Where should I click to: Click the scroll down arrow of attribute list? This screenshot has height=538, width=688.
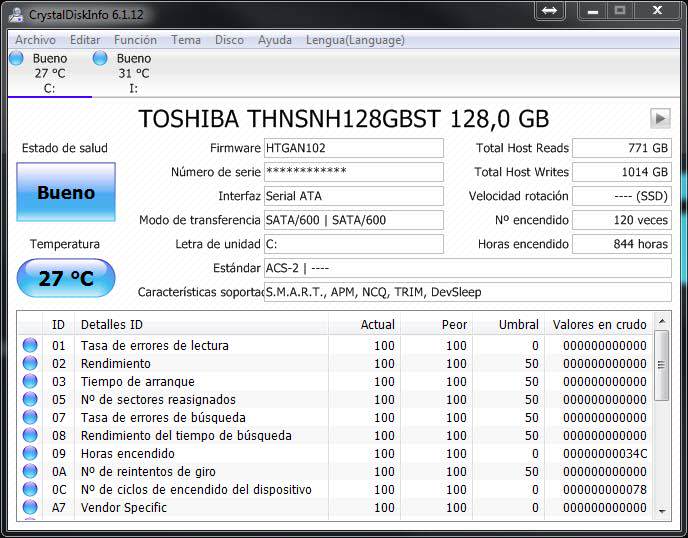pos(662,511)
